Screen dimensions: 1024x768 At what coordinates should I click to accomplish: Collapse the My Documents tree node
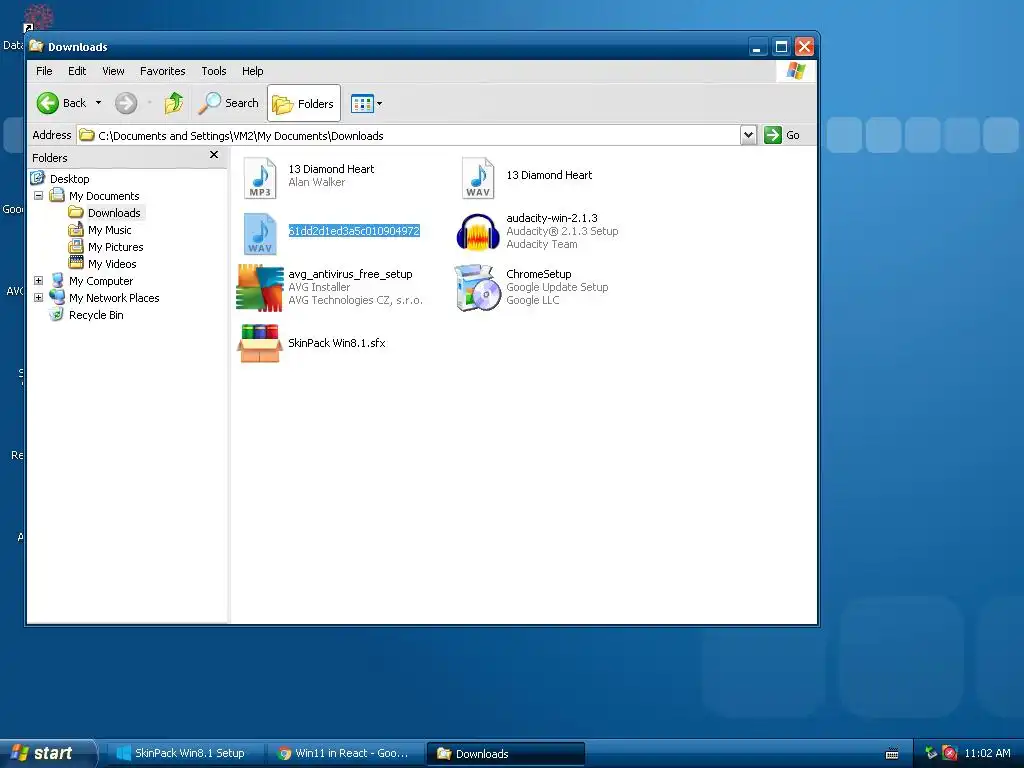point(39,195)
